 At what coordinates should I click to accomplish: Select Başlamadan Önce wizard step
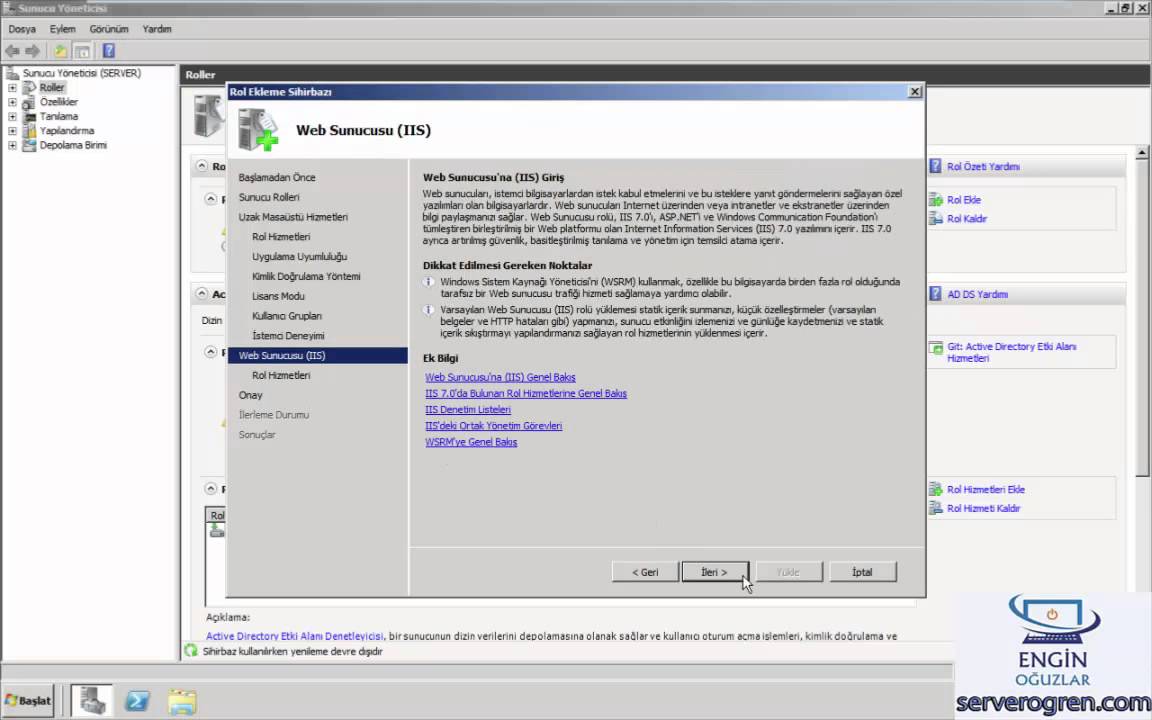pos(277,177)
